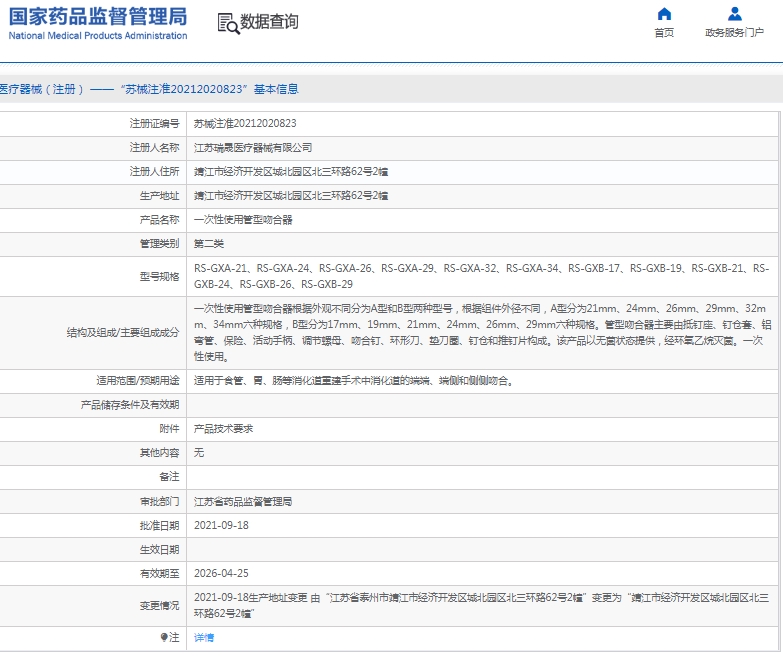Click the 变更情况 label
Image resolution: width=783 pixels, height=656 pixels.
[159, 605]
